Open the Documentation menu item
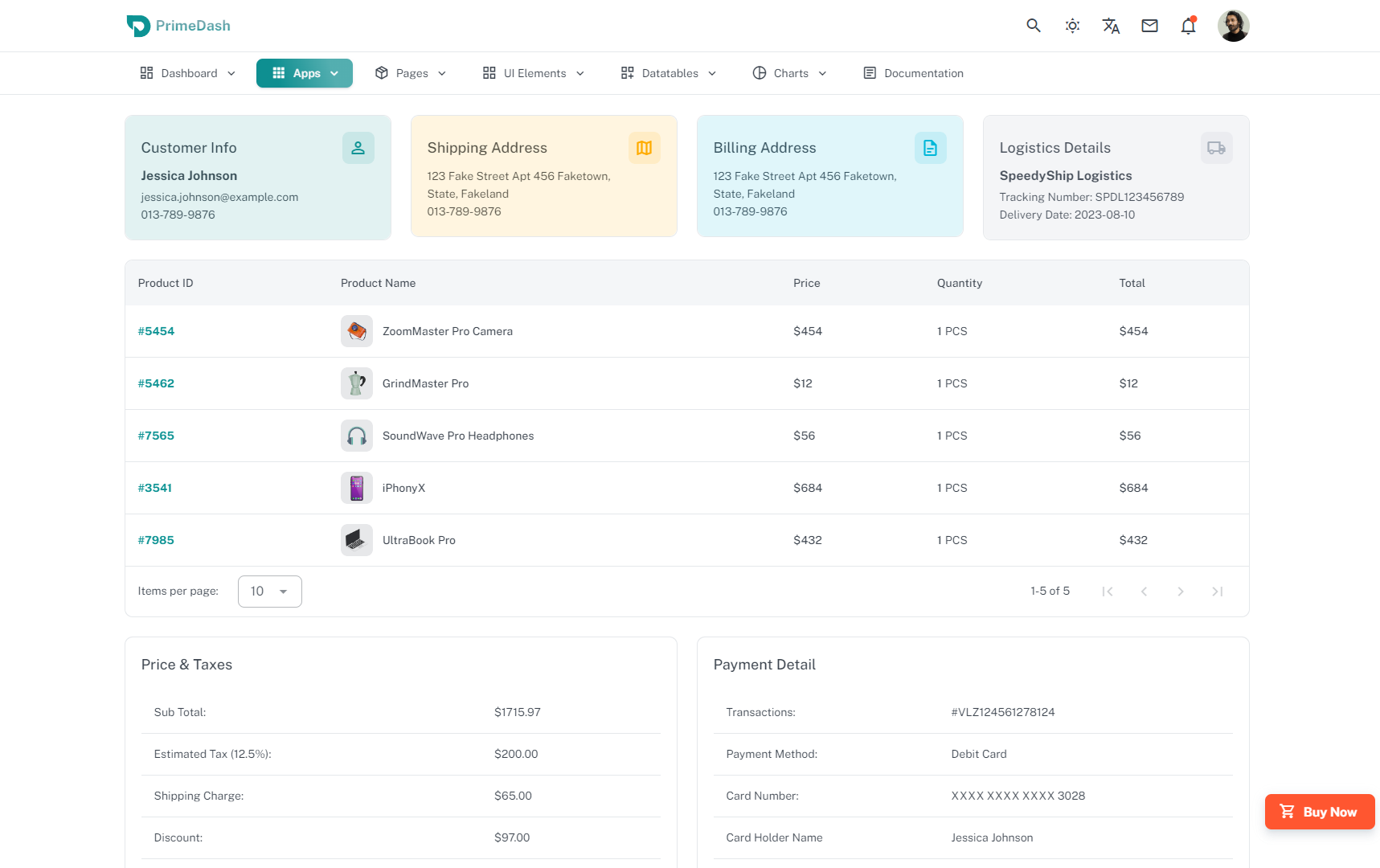 (913, 73)
